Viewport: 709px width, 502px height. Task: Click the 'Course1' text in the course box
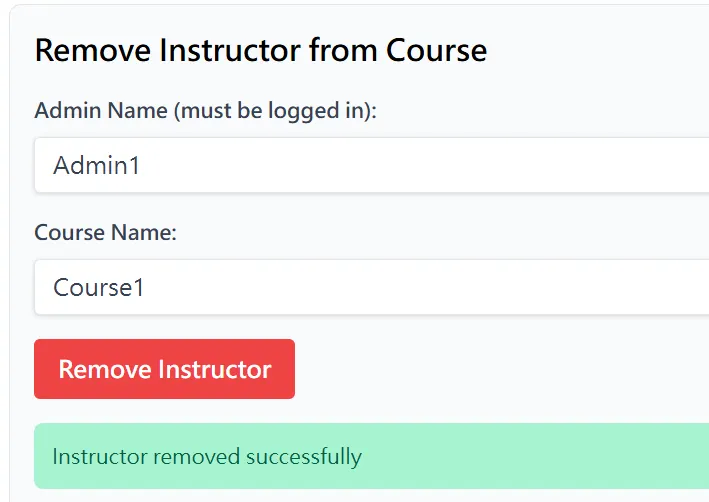tap(99, 288)
